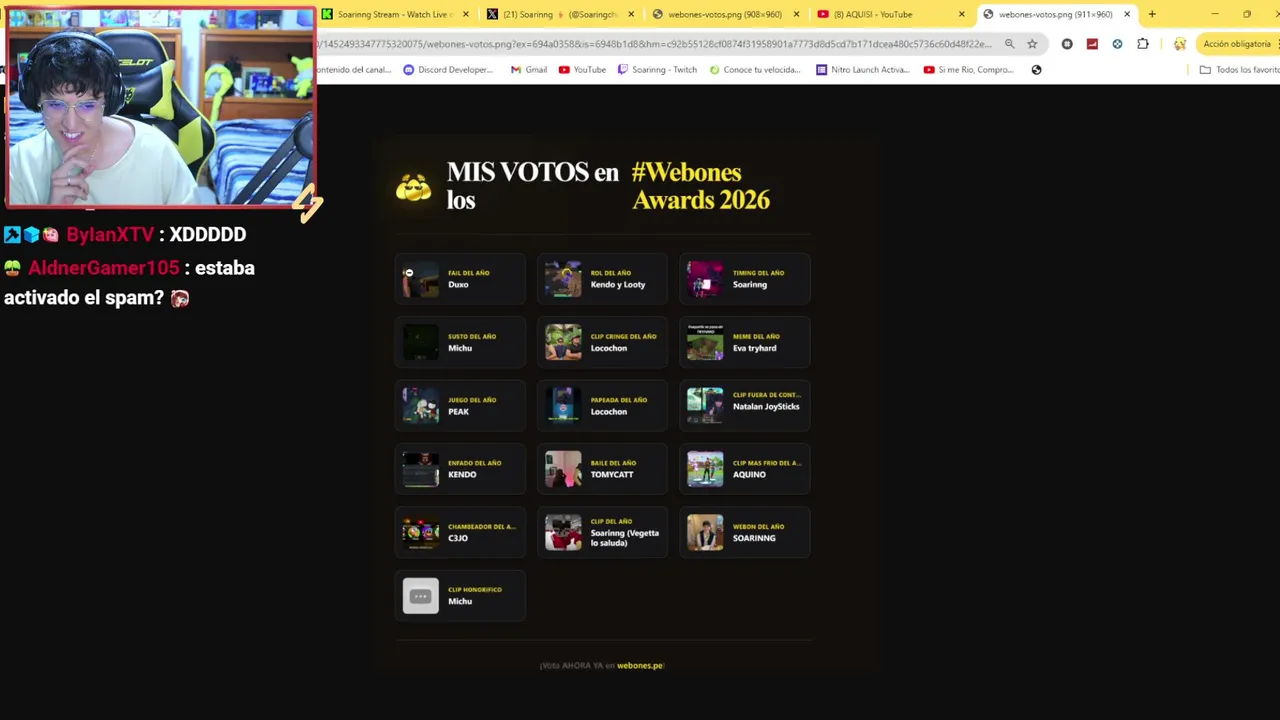1280x720 pixels.
Task: Open the Soarinng - Twitch bookmark
Action: point(657,70)
